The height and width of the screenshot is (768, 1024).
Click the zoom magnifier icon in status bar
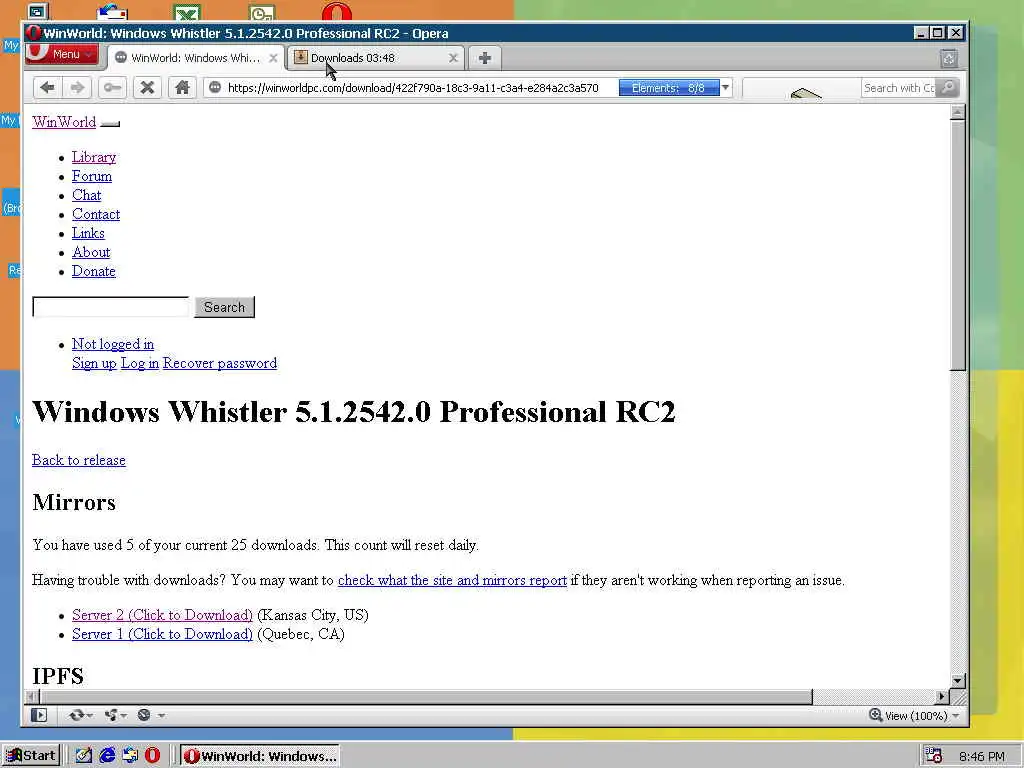[875, 715]
